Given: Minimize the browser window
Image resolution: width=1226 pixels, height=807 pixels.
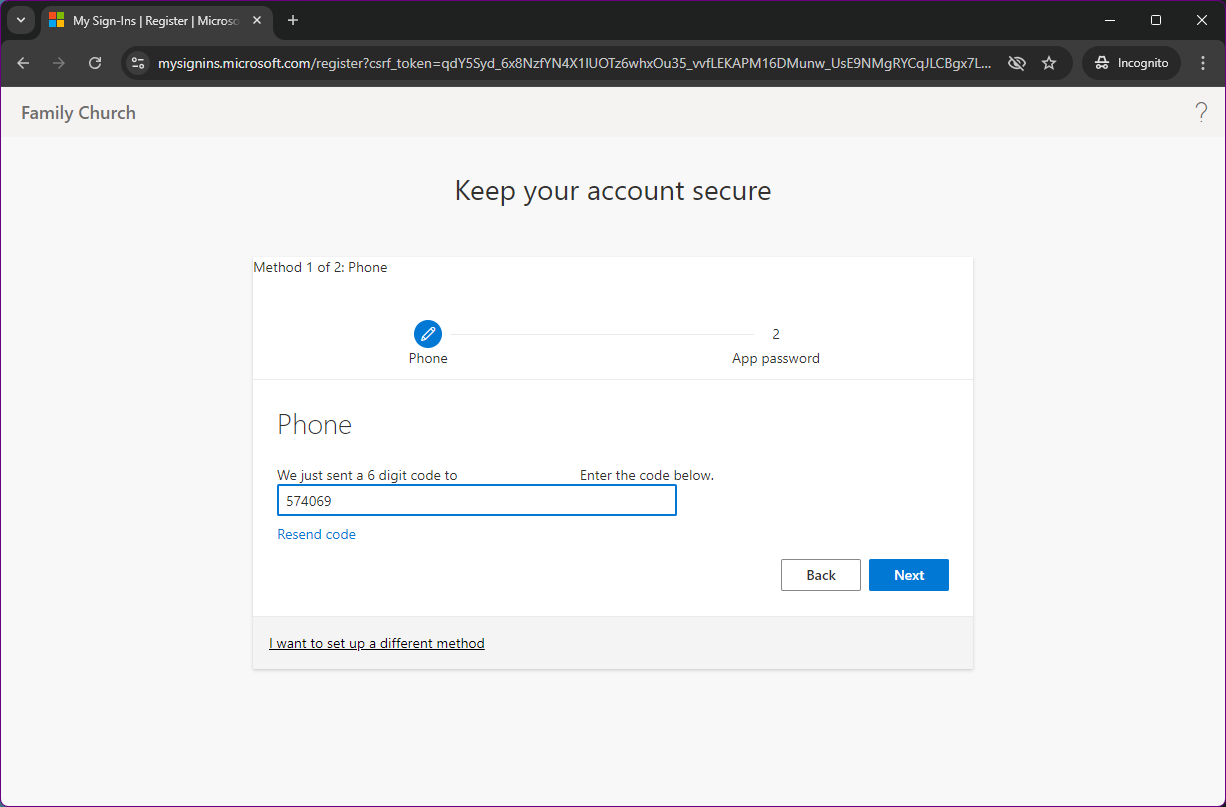Looking at the screenshot, I should pyautogui.click(x=1110, y=20).
